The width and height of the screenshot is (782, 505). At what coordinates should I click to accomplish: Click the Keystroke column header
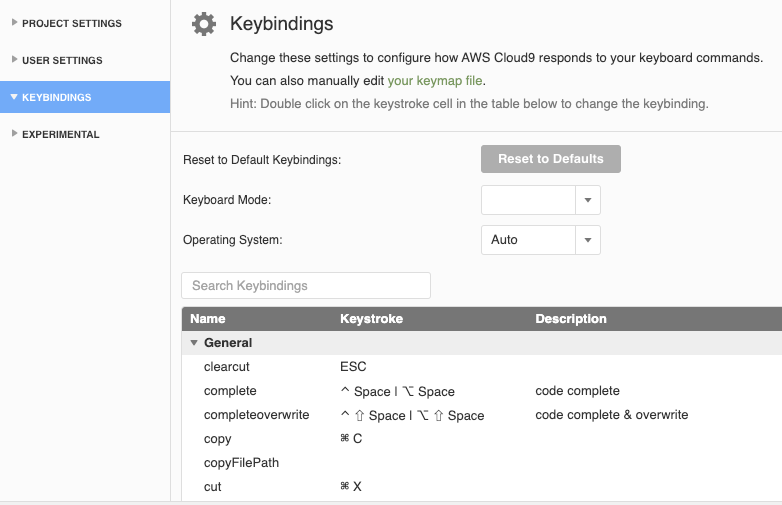click(372, 319)
